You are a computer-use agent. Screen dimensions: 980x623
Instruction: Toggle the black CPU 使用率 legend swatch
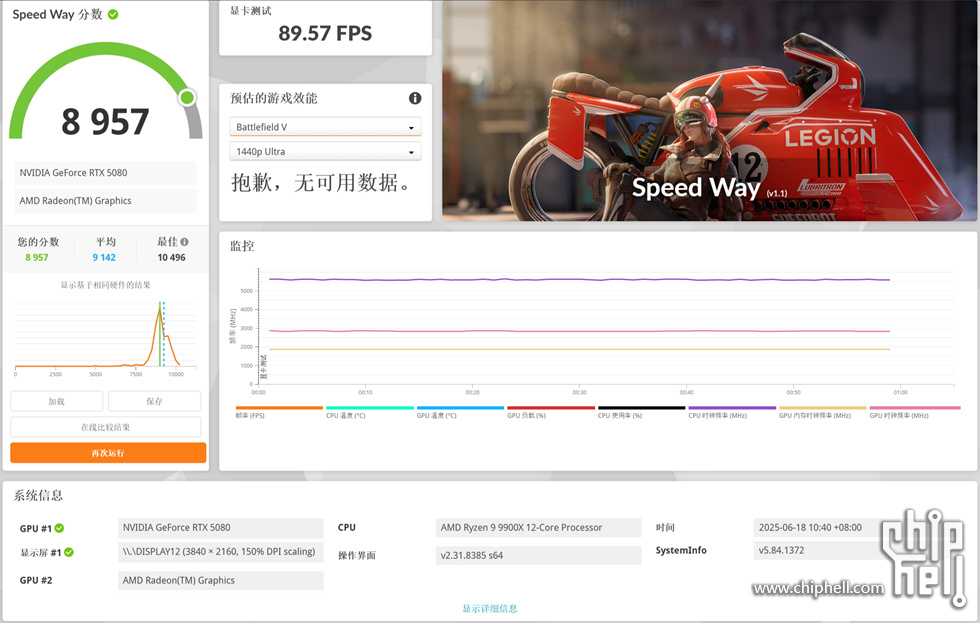[x=642, y=408]
